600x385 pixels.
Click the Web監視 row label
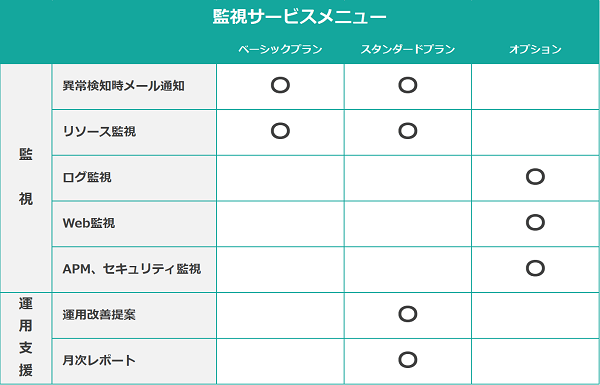(x=89, y=223)
